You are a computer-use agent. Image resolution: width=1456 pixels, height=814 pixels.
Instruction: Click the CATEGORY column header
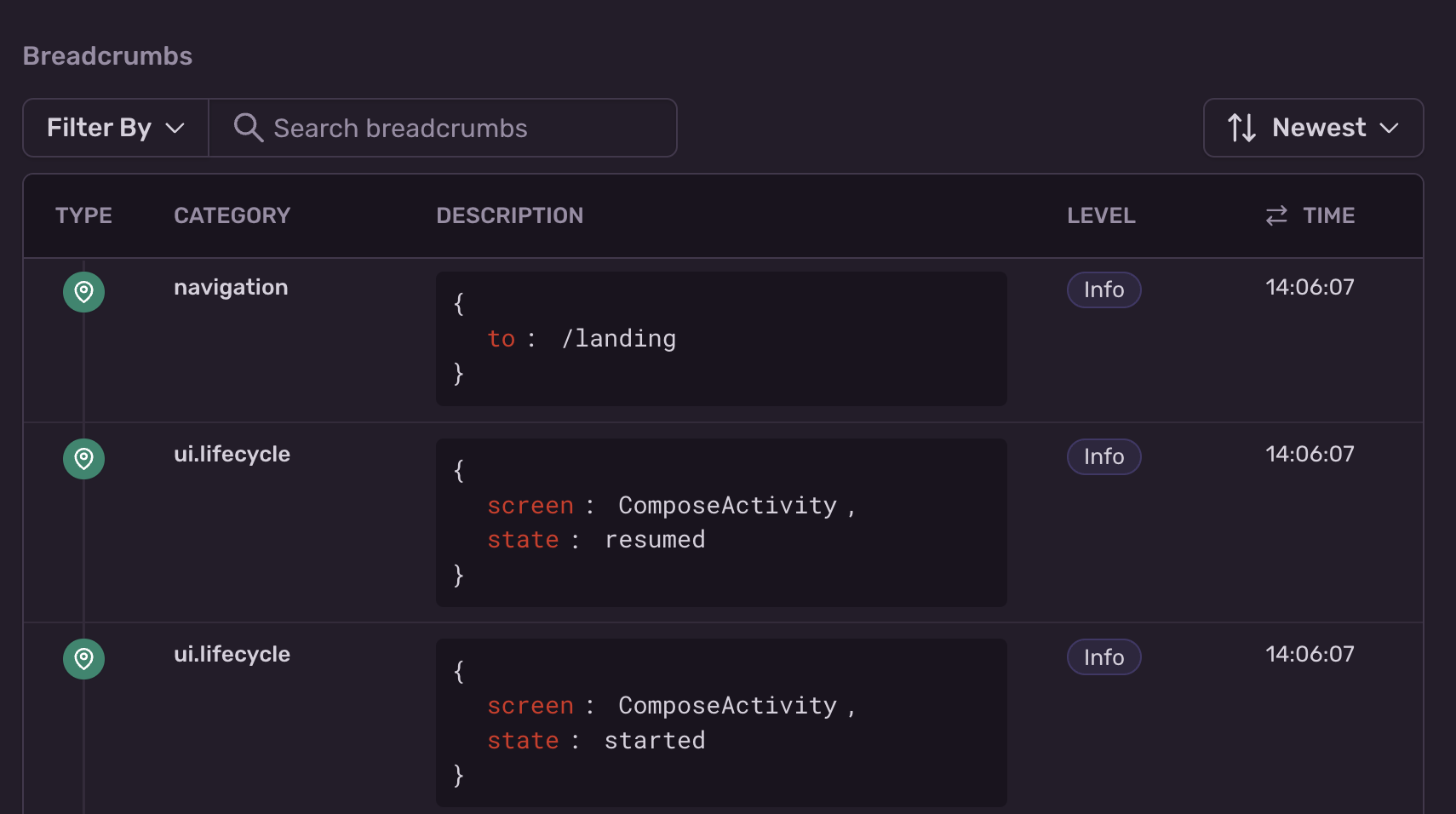coord(232,215)
